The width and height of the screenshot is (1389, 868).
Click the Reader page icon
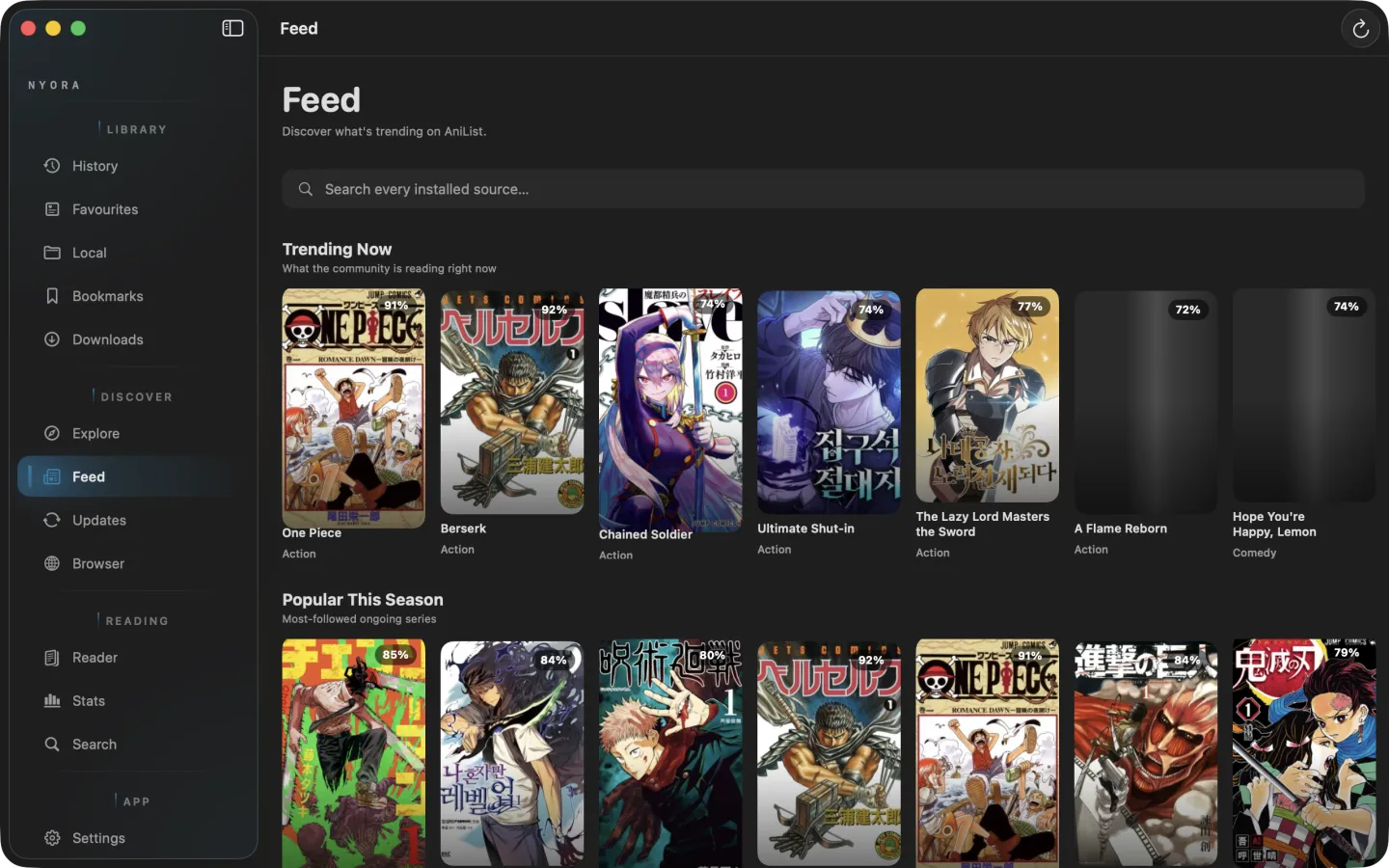pos(52,658)
